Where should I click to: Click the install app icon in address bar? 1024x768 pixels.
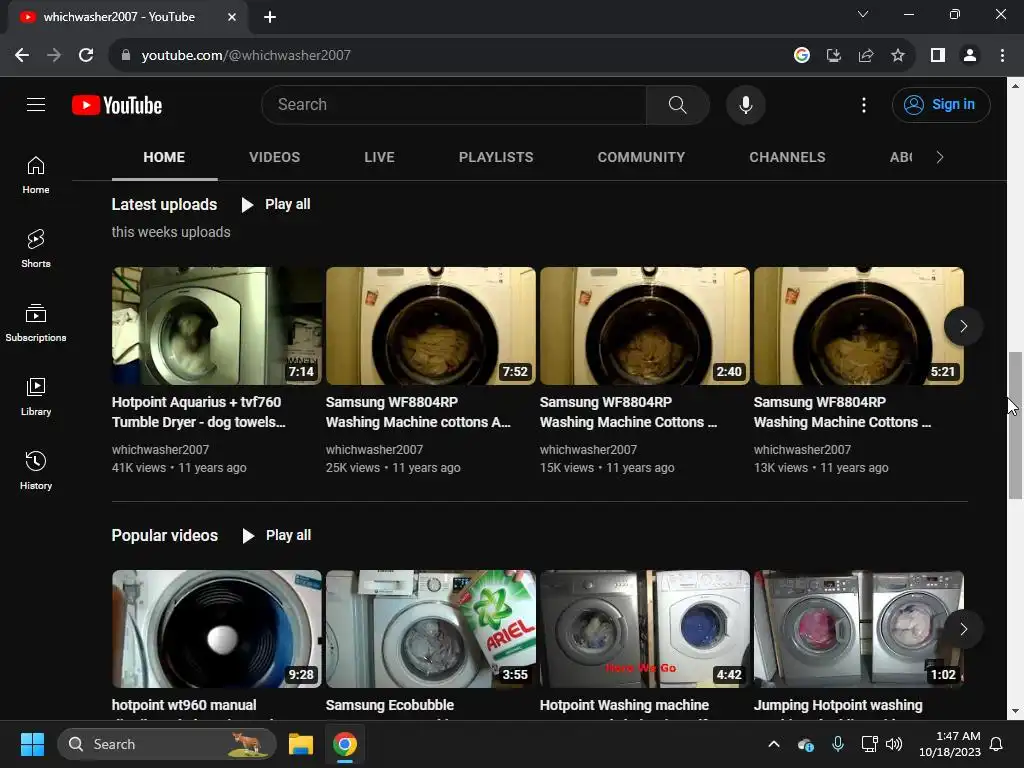click(834, 56)
